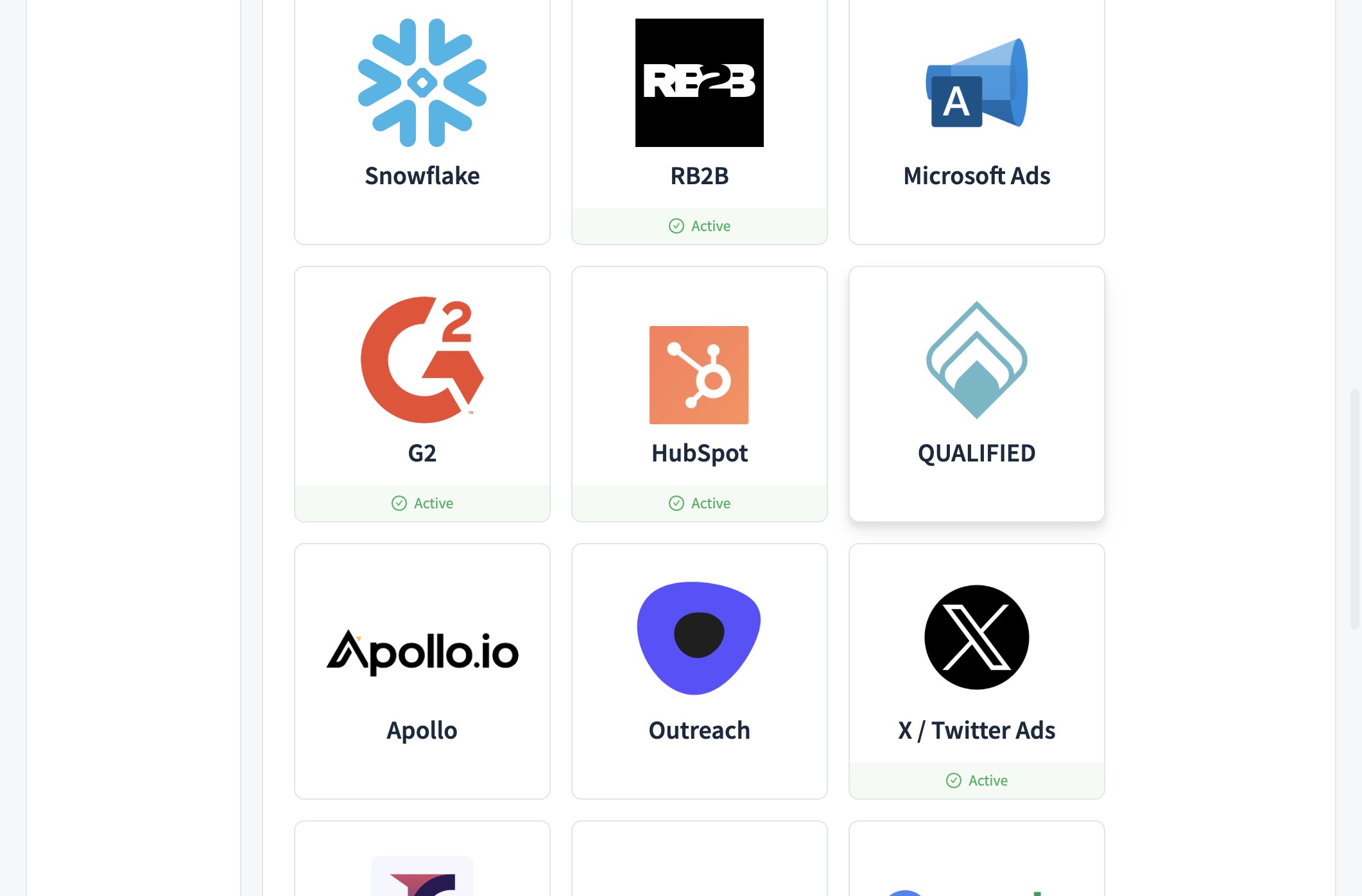The image size is (1362, 896).
Task: Click the X / Twitter Ads Active badge
Action: (x=976, y=780)
